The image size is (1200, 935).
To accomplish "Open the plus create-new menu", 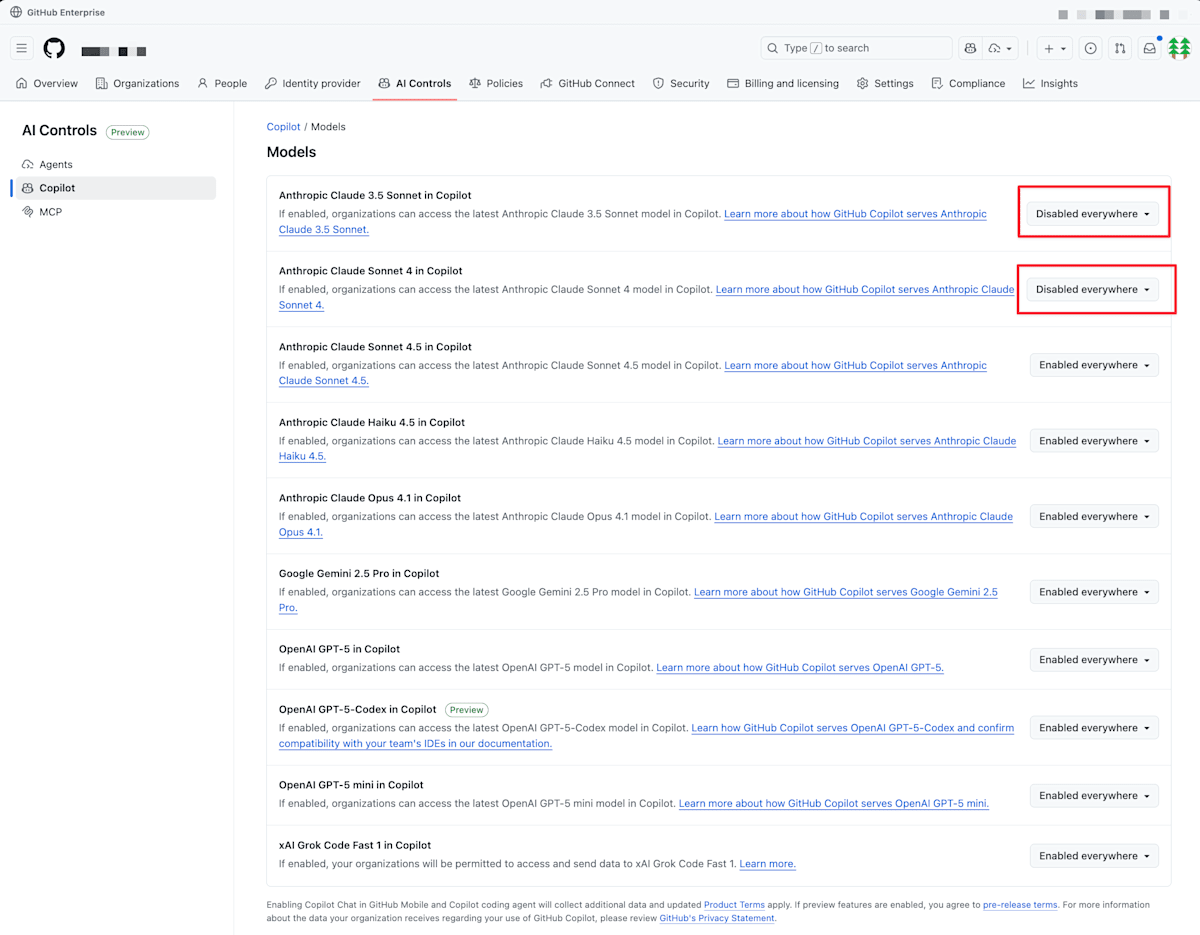I will coord(1054,48).
